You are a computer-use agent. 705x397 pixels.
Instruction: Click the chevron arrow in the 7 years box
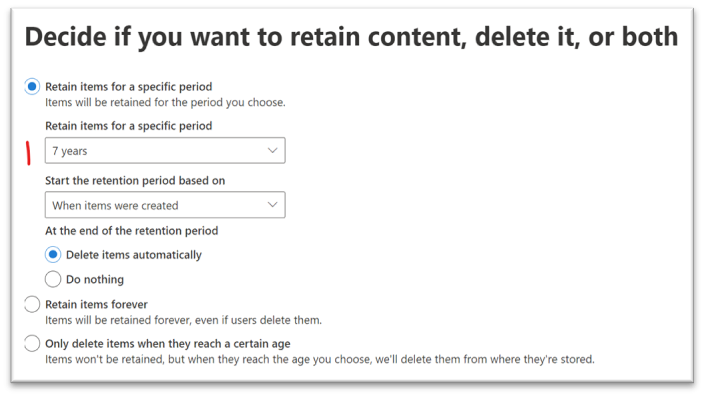[272, 150]
